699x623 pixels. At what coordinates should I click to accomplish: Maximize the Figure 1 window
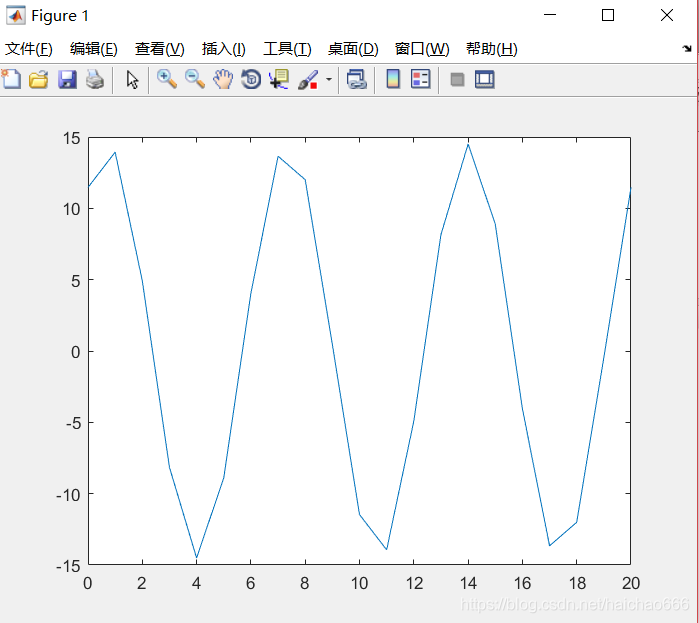pyautogui.click(x=608, y=15)
